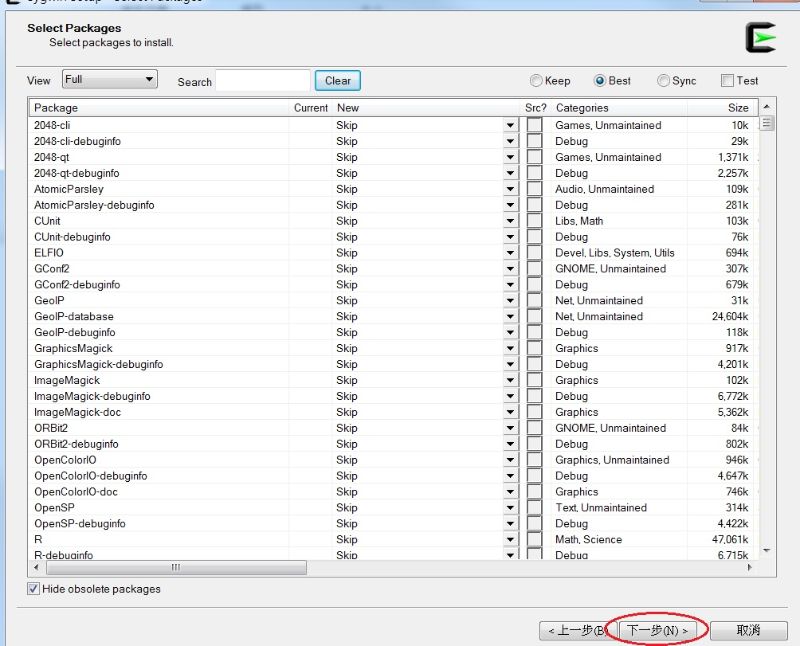Viewport: 800px width, 646px height.
Task: Check the Src box for 2048-cli
Action: tap(534, 125)
